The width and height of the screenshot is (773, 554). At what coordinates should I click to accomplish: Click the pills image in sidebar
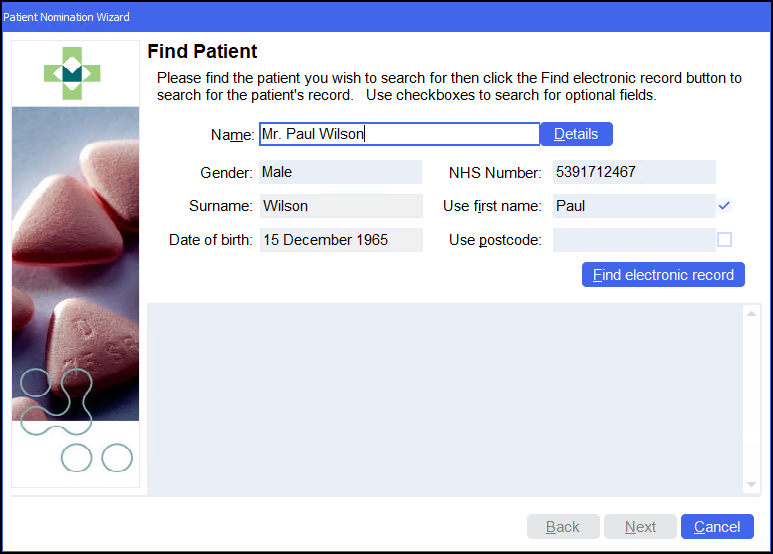coord(75,262)
